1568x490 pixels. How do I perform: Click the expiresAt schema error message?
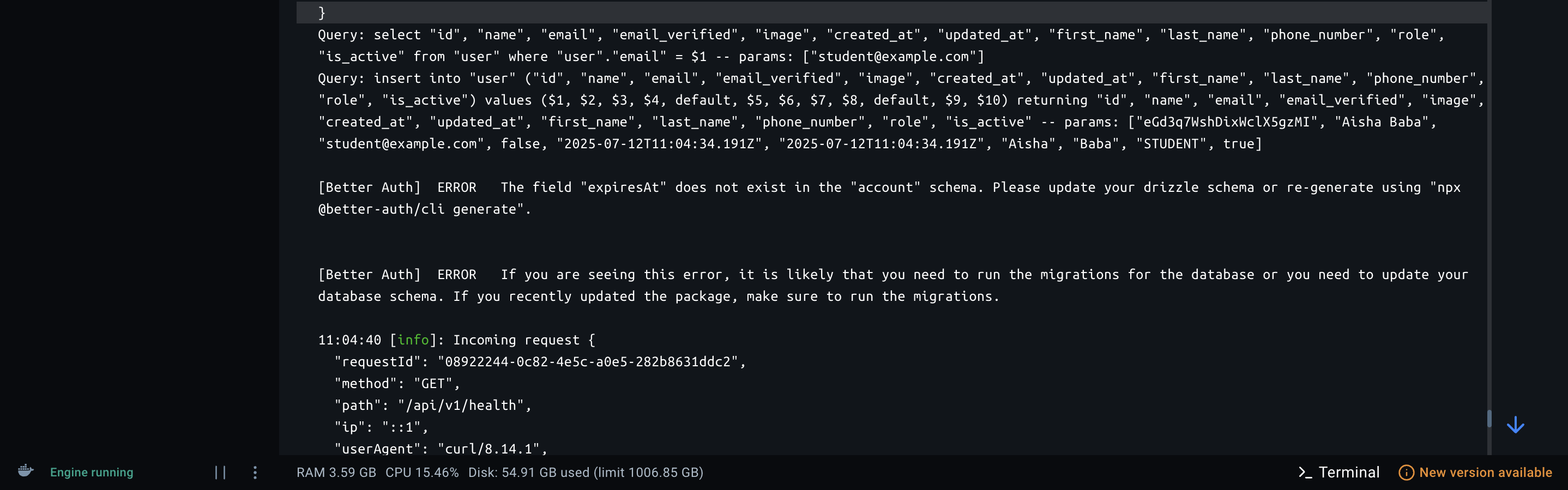[x=889, y=198]
